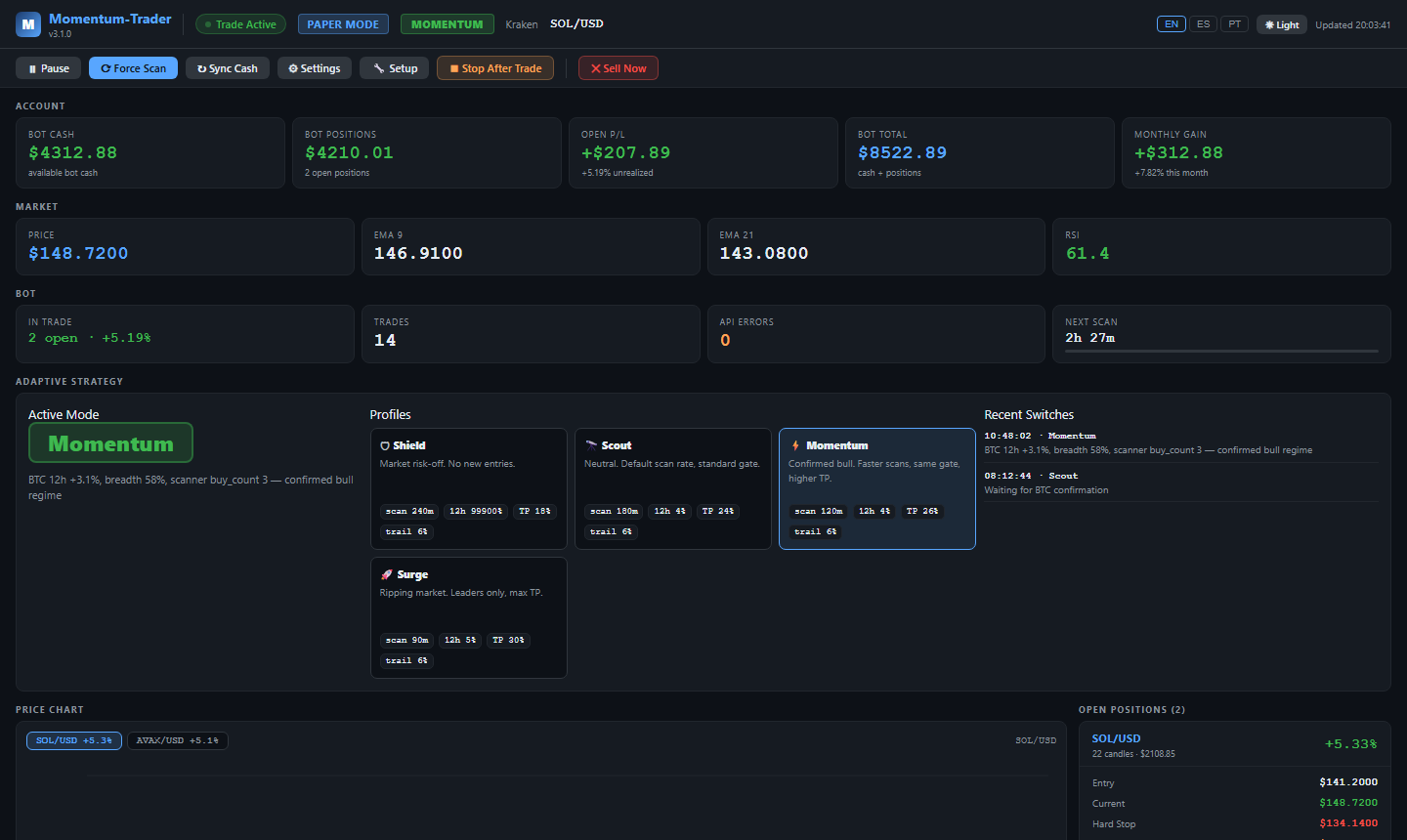This screenshot has height=840, width=1407.
Task: Click the Sell Now button
Action: click(x=618, y=68)
